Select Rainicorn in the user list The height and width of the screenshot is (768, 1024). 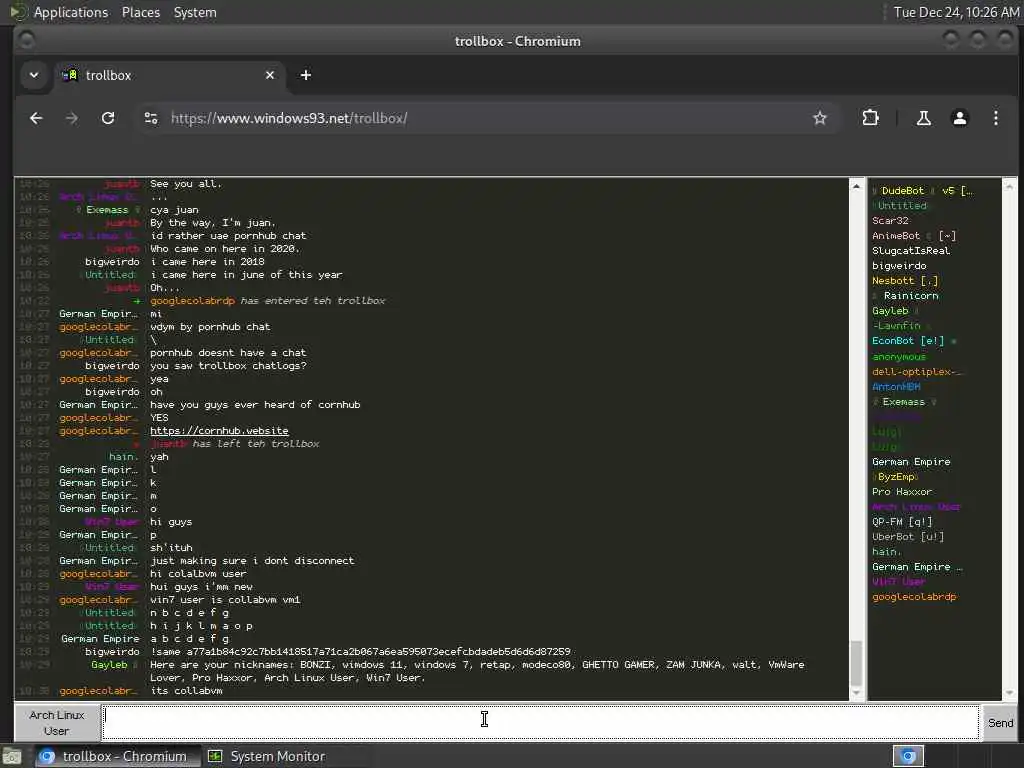pyautogui.click(x=906, y=296)
